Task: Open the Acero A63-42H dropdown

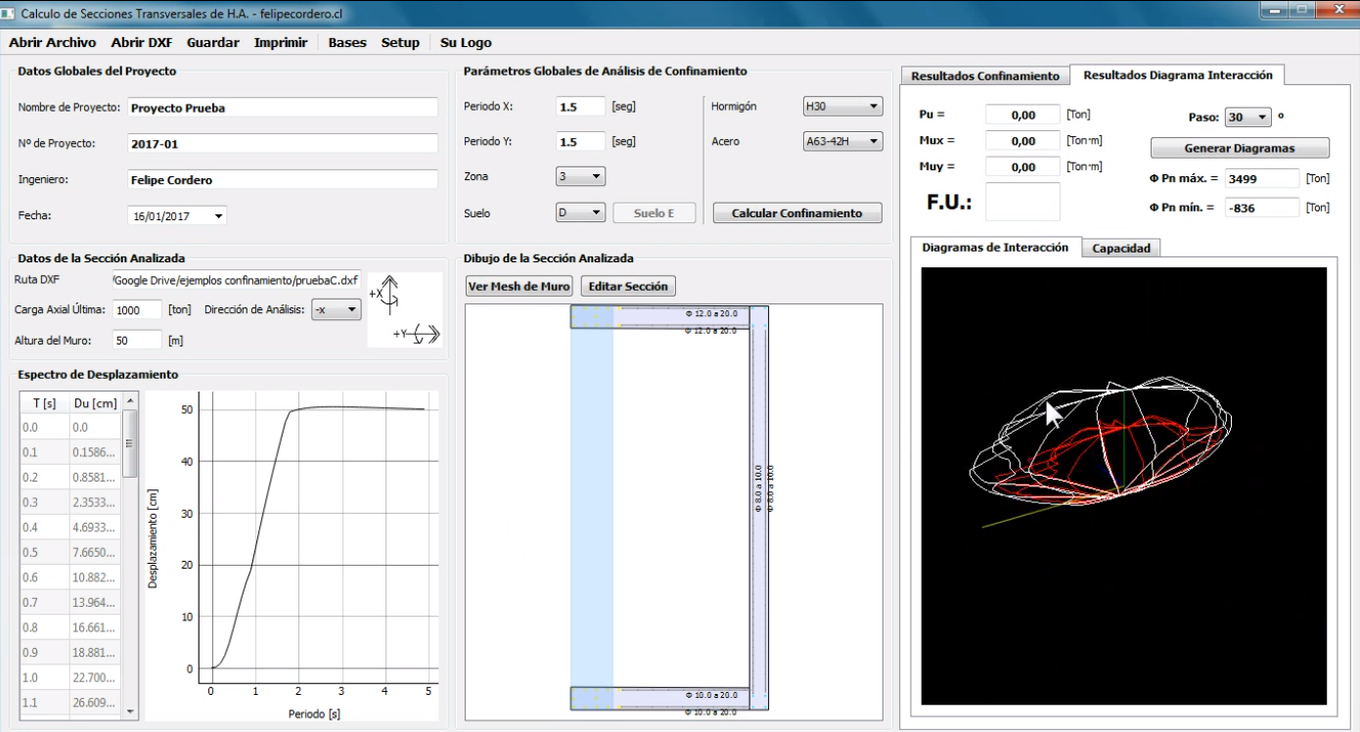Action: (842, 142)
